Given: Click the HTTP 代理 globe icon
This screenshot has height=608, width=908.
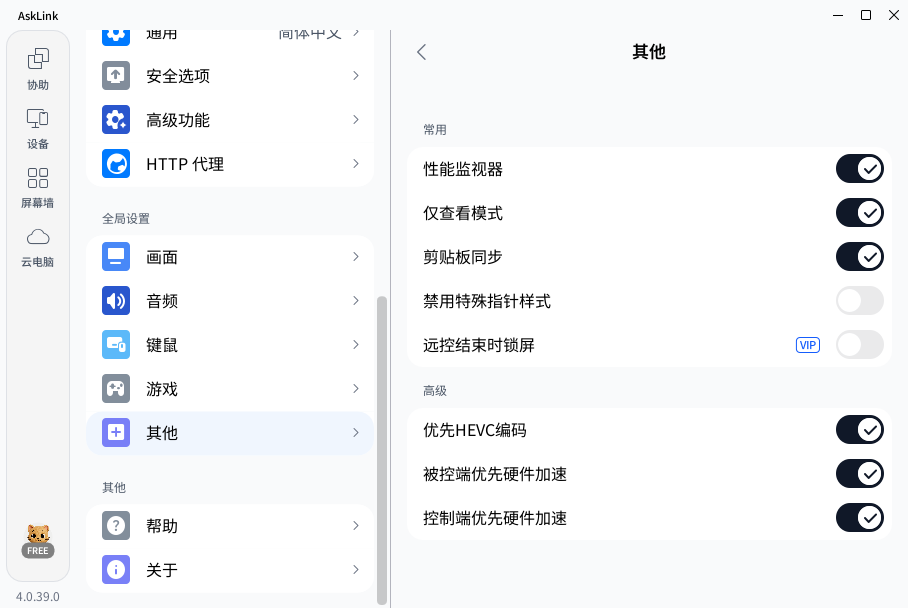Looking at the screenshot, I should (116, 164).
